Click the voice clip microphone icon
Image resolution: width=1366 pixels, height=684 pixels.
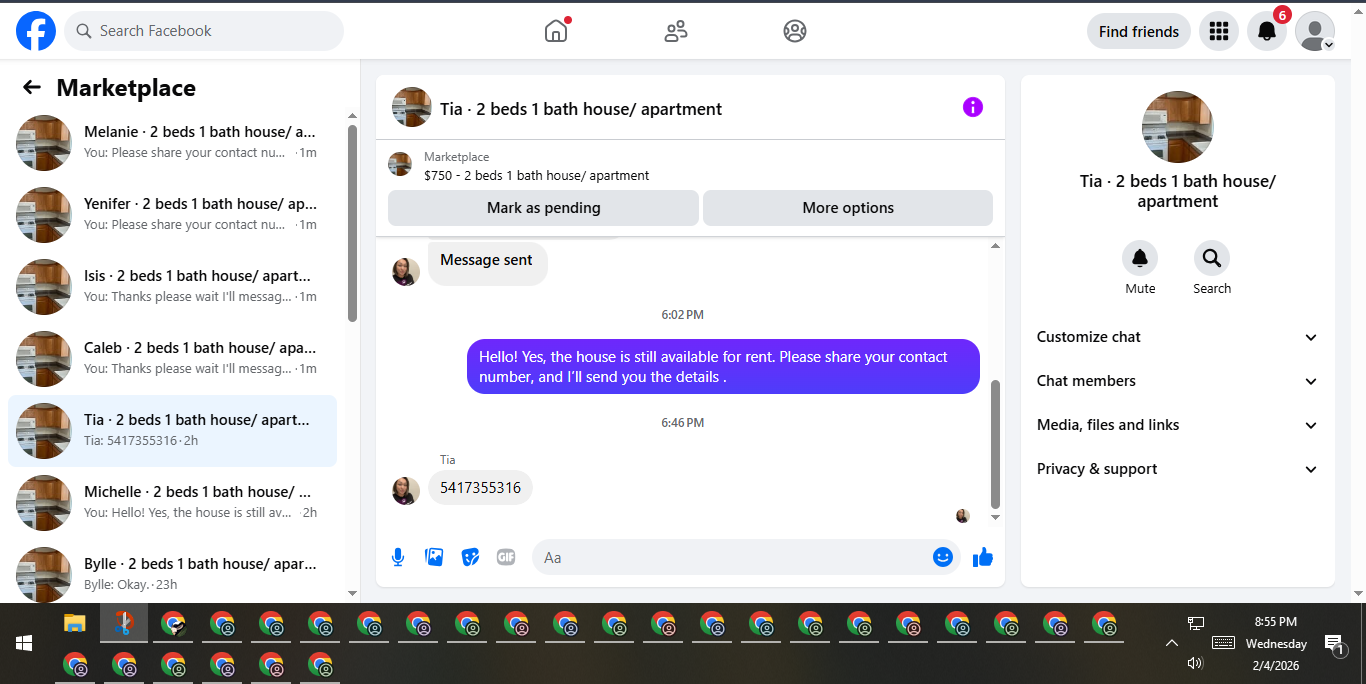398,557
